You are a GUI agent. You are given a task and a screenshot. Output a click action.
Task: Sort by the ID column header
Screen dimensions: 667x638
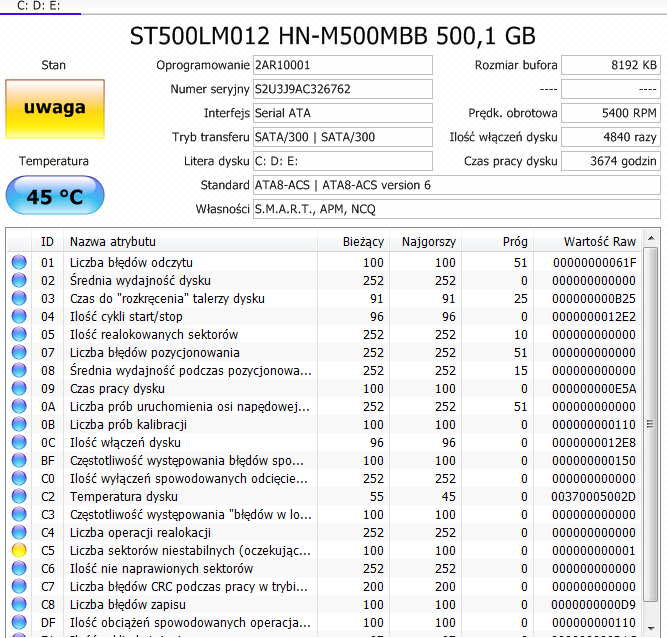pos(47,242)
